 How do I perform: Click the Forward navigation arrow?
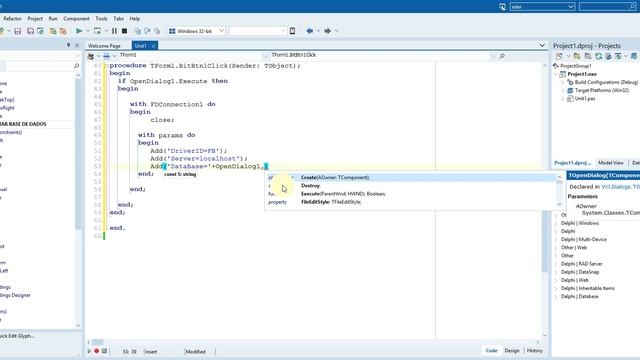[x=327, y=31]
